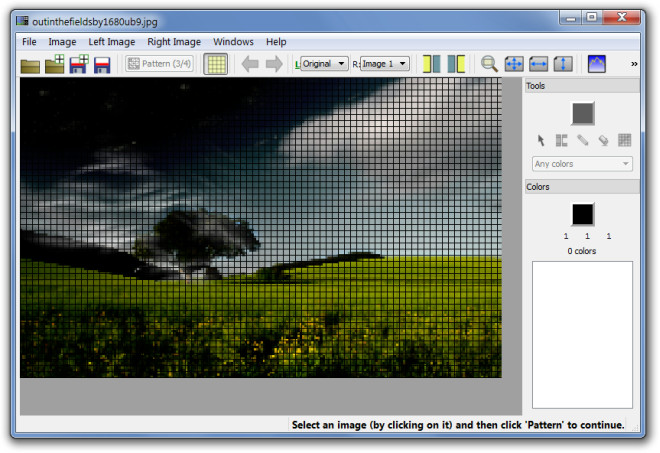Image resolution: width=660 pixels, height=453 pixels.
Task: Open the right image 'Image 1' dropdown
Action: click(x=385, y=64)
